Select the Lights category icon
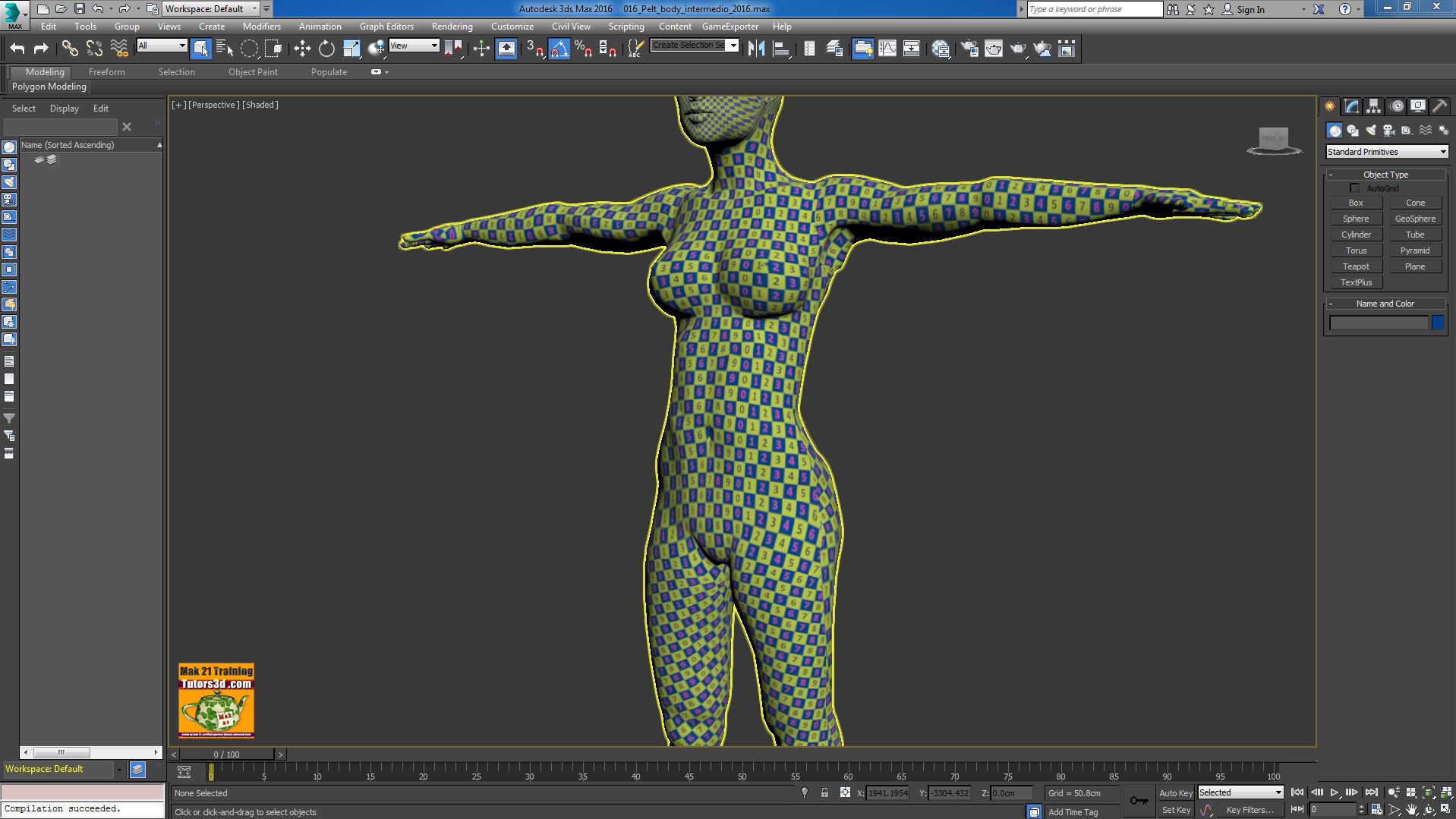This screenshot has height=819, width=1456. (x=1371, y=131)
